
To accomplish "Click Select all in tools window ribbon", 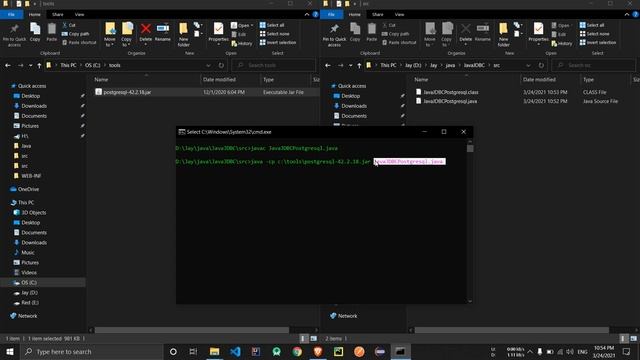I will point(272,25).
